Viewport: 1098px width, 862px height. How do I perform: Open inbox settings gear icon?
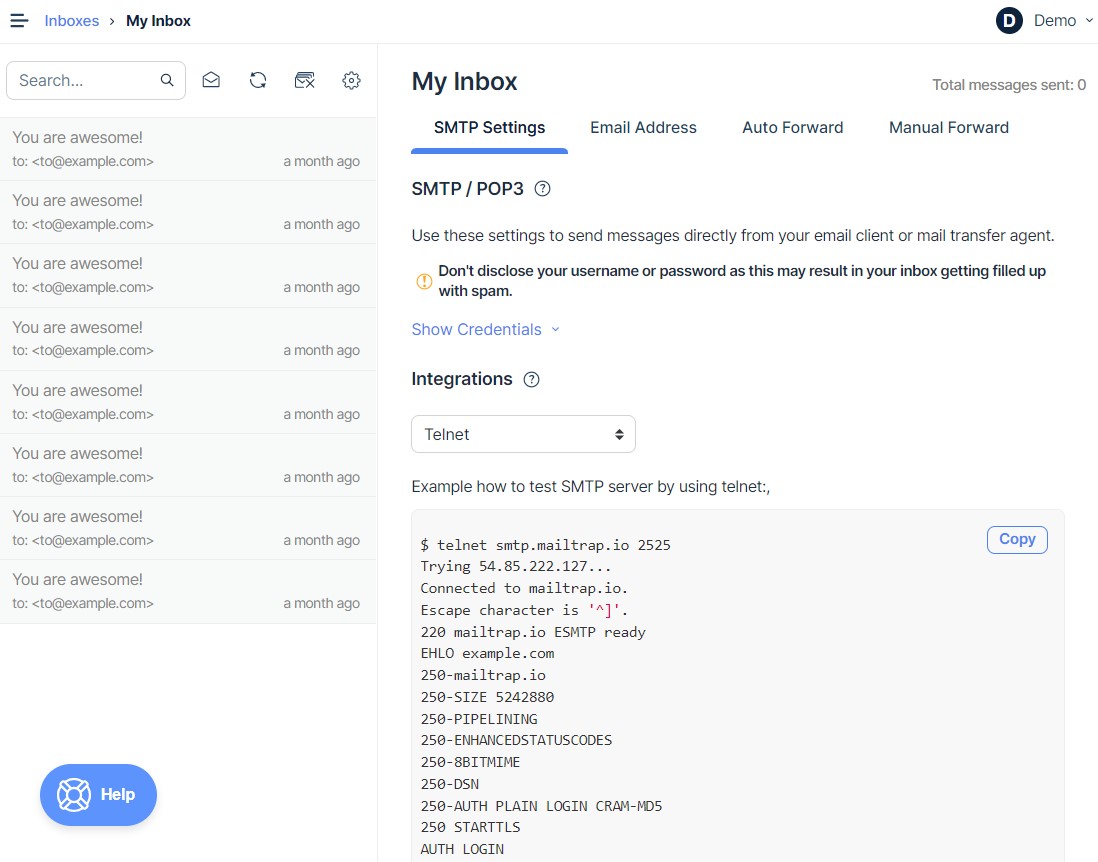click(352, 81)
